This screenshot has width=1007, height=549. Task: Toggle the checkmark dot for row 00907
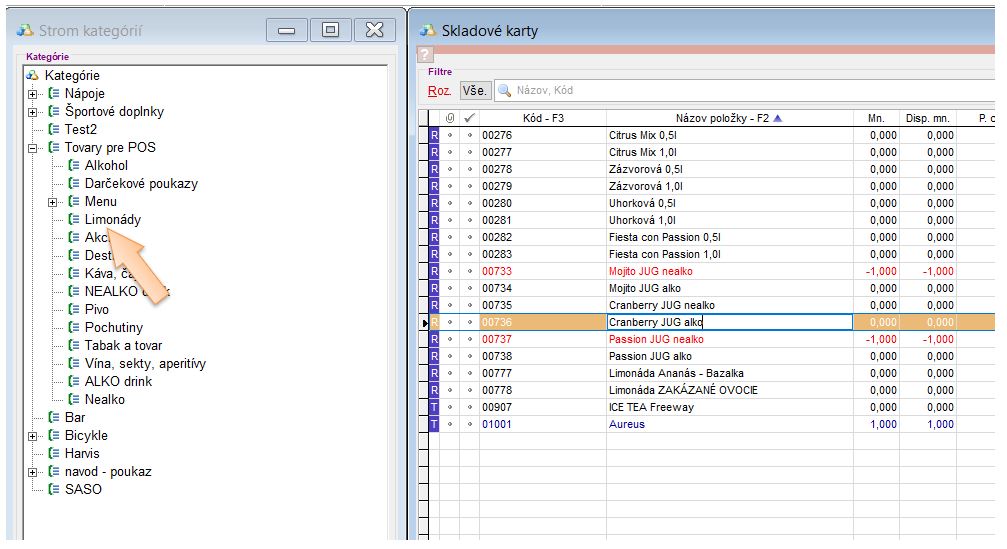tap(469, 408)
